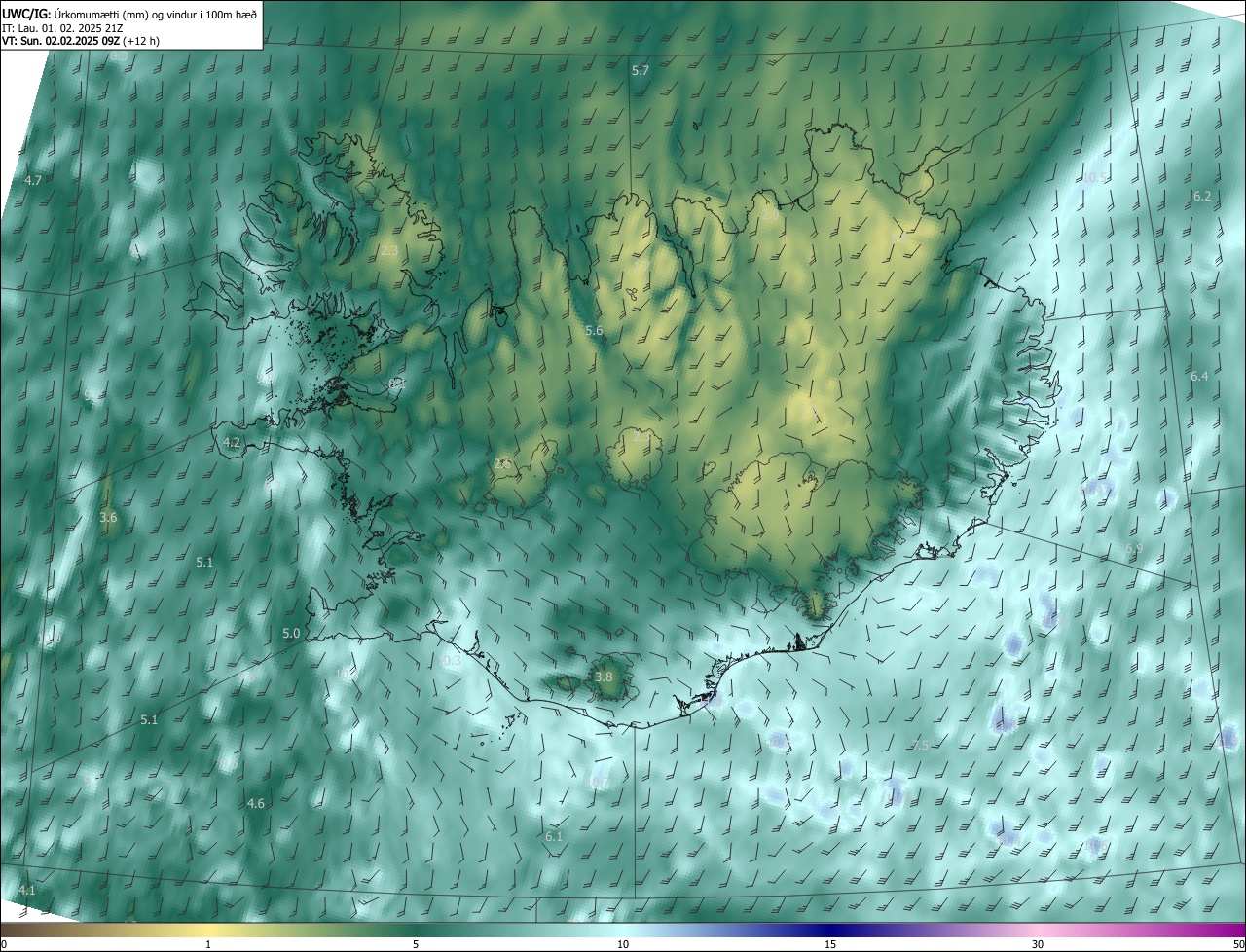Click the colour scale tick labelled 0
1246x952 pixels.
pyautogui.click(x=4, y=944)
